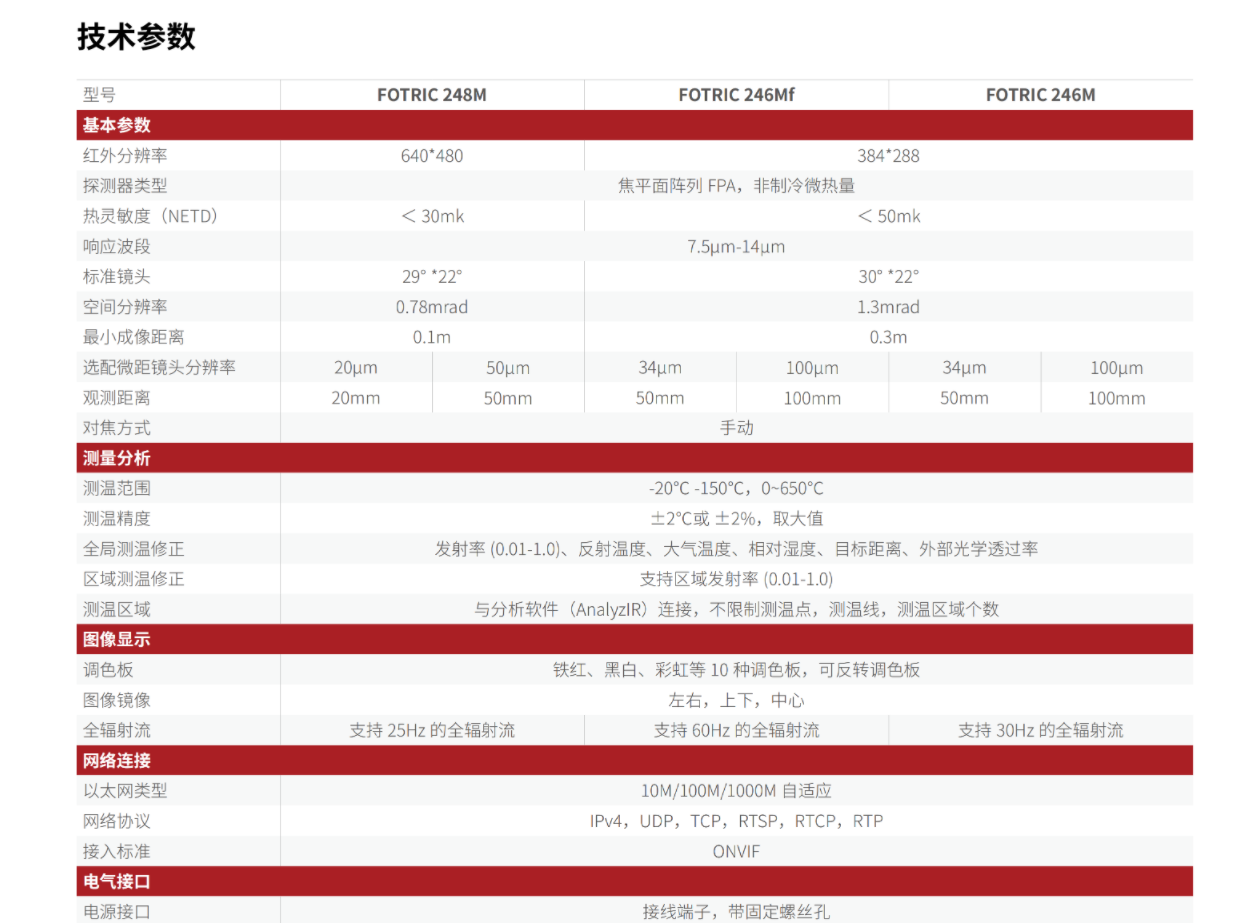Click the 测量分析 red section header
The height and width of the screenshot is (923, 1252).
[x=635, y=458]
